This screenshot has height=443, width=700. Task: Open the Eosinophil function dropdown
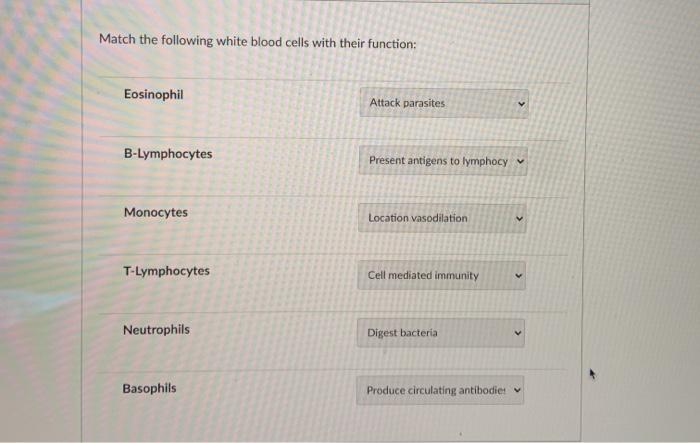pyautogui.click(x=444, y=103)
